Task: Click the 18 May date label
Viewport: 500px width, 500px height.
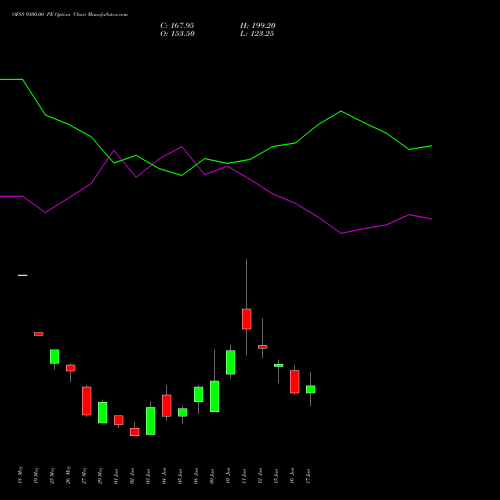Action: pos(20,475)
